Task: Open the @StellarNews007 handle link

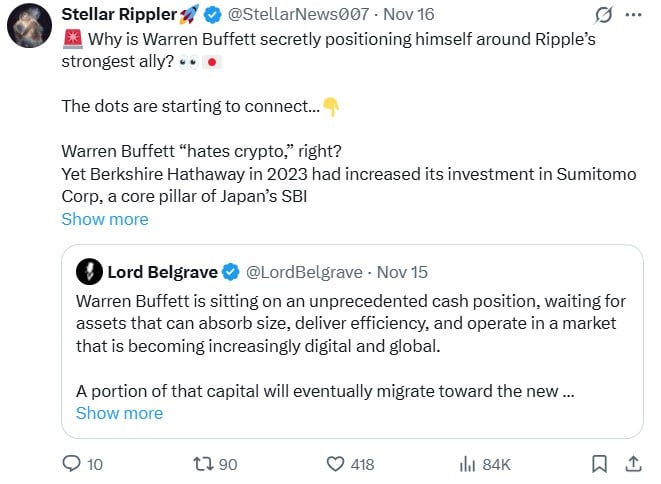Action: [x=299, y=15]
